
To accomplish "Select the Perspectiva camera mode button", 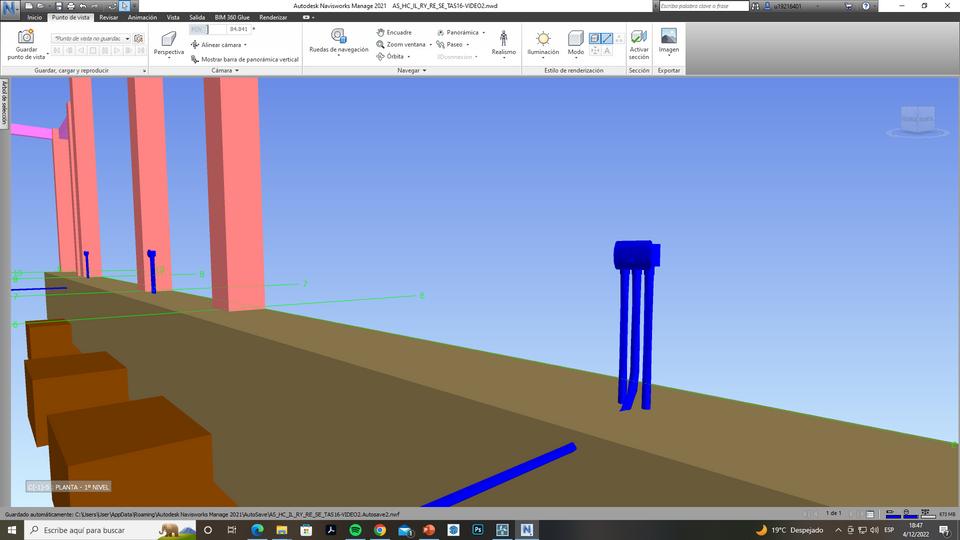I will [x=169, y=43].
